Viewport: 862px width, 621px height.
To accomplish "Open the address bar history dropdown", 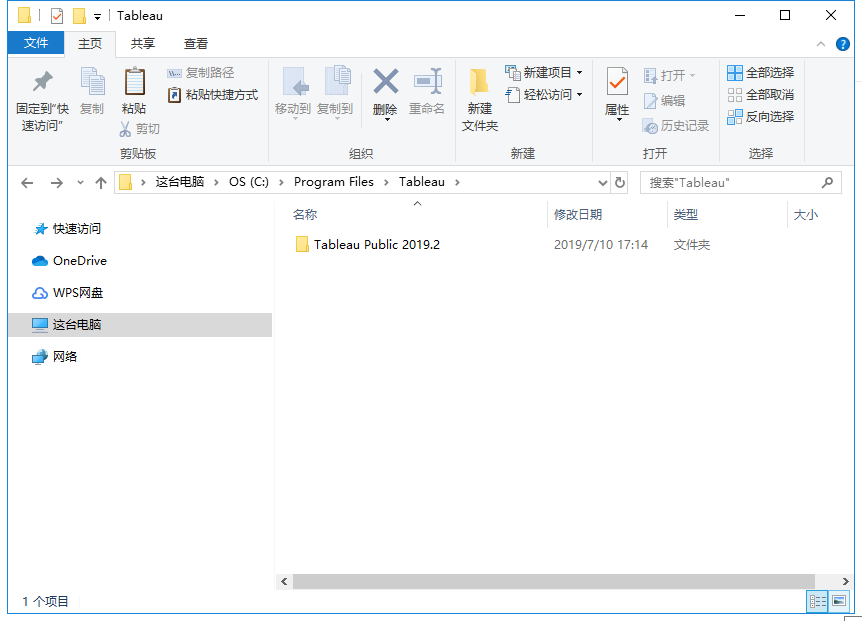I will pyautogui.click(x=602, y=183).
